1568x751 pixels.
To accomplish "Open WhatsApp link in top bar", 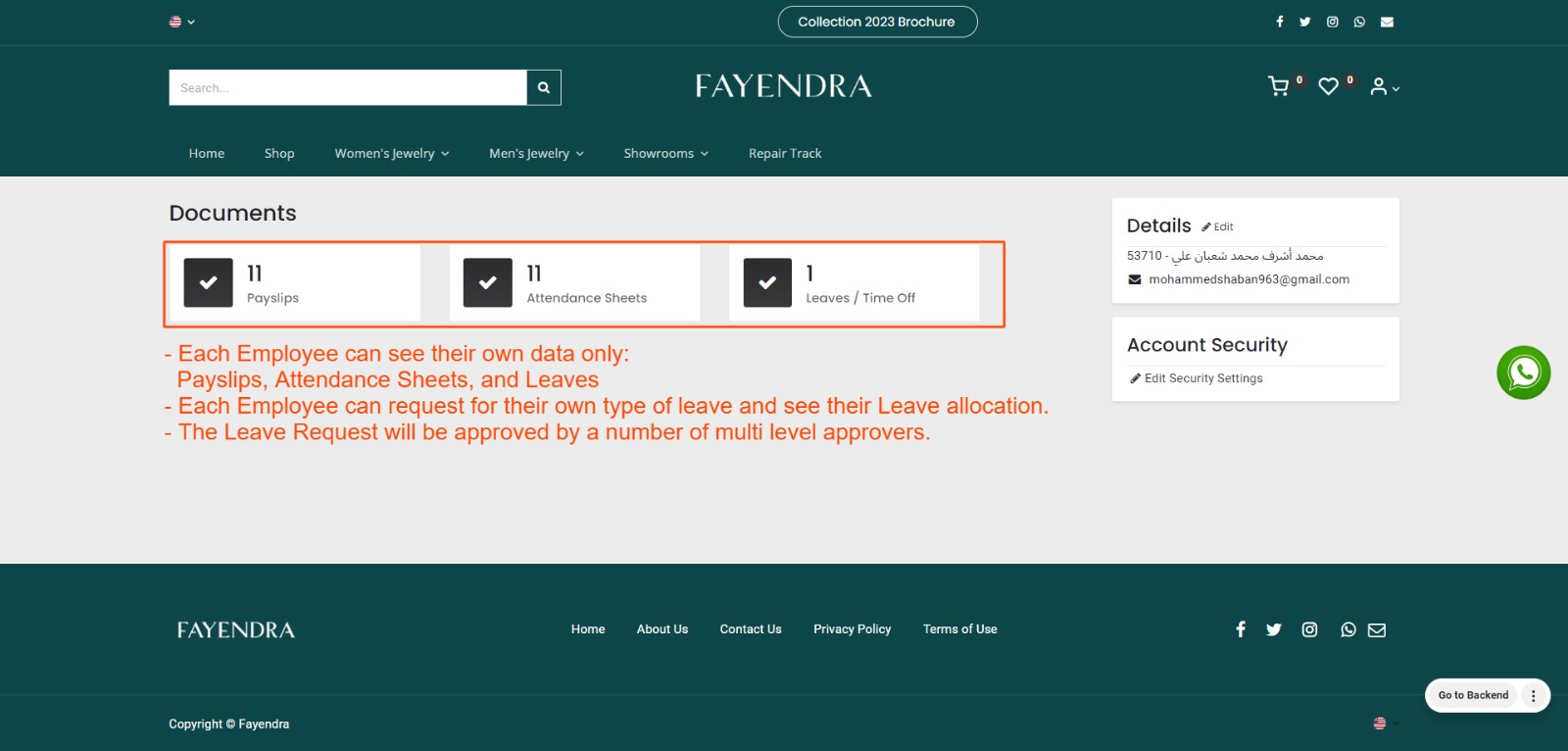I will pos(1359,22).
